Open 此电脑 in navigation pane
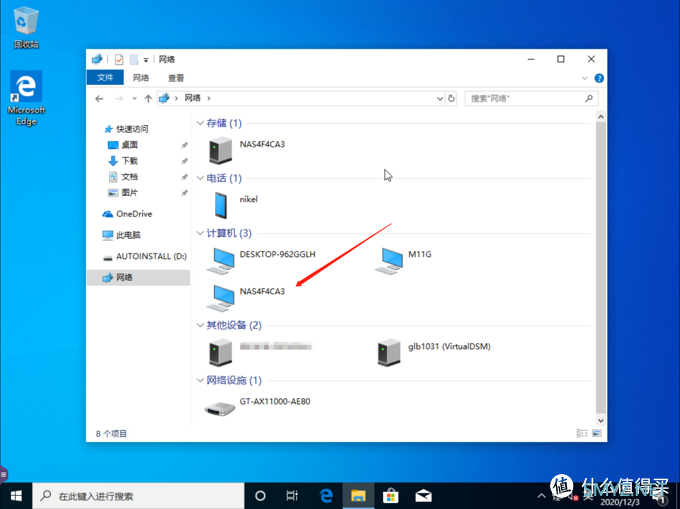 pyautogui.click(x=121, y=235)
